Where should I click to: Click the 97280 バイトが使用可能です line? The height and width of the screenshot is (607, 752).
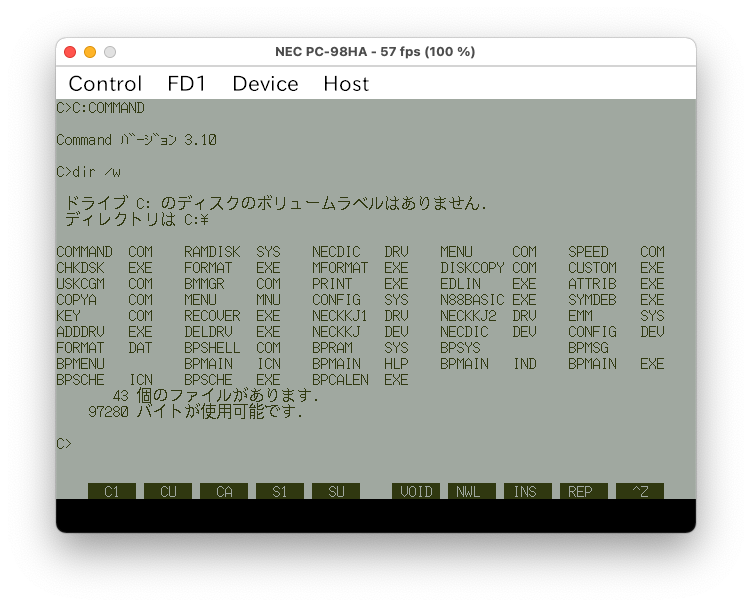click(196, 411)
